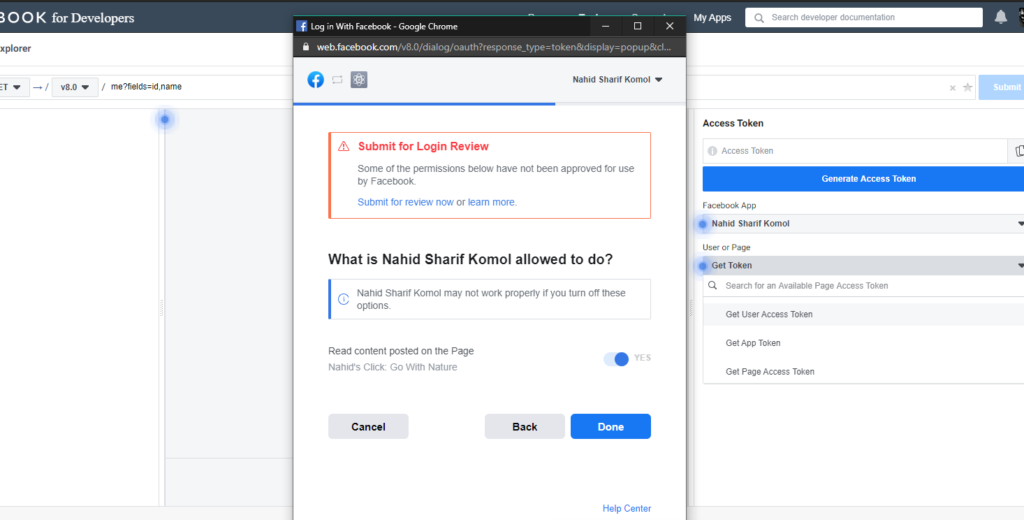Click the Search for an Available Page Access Token field

pos(863,285)
